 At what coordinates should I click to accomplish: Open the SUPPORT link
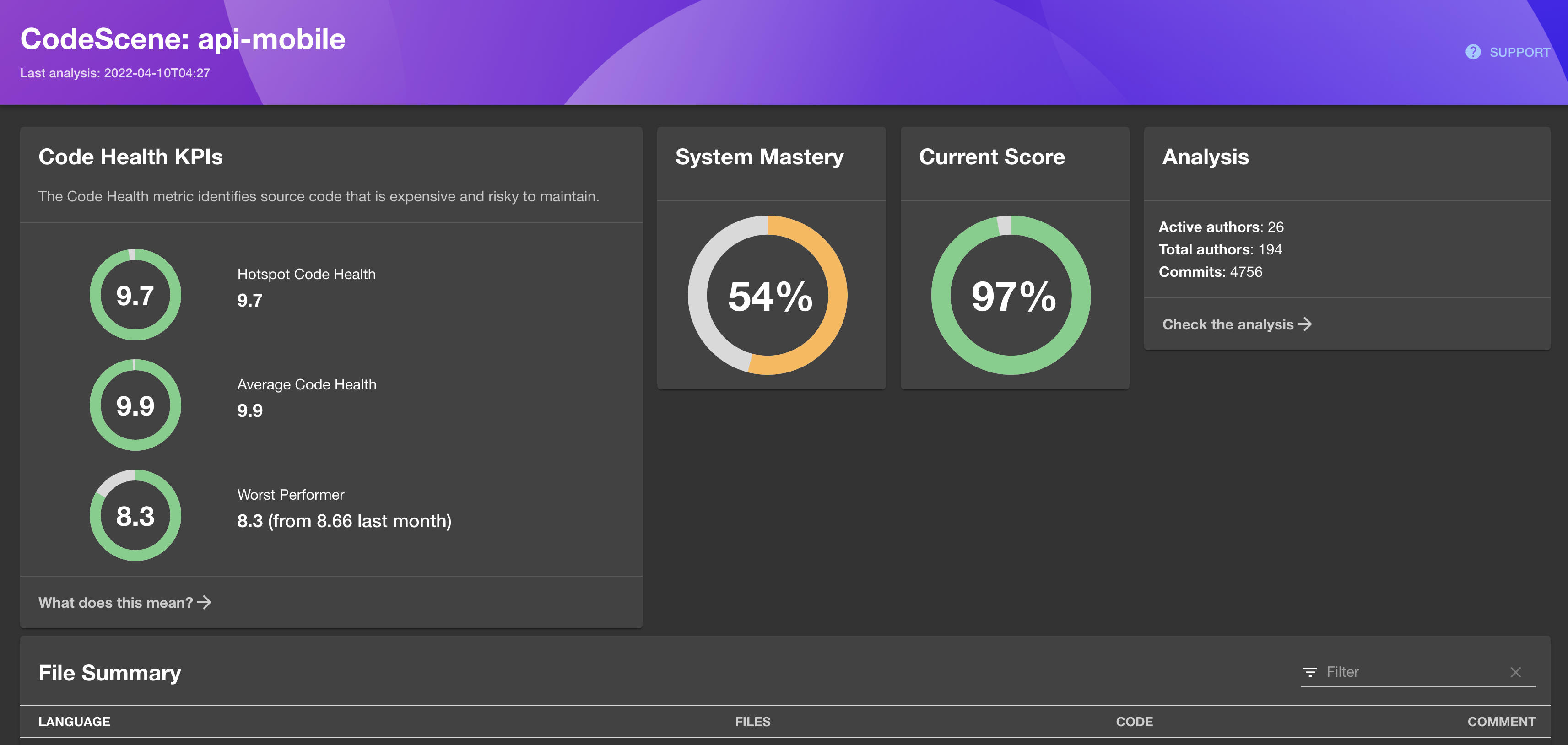pyautogui.click(x=1519, y=52)
